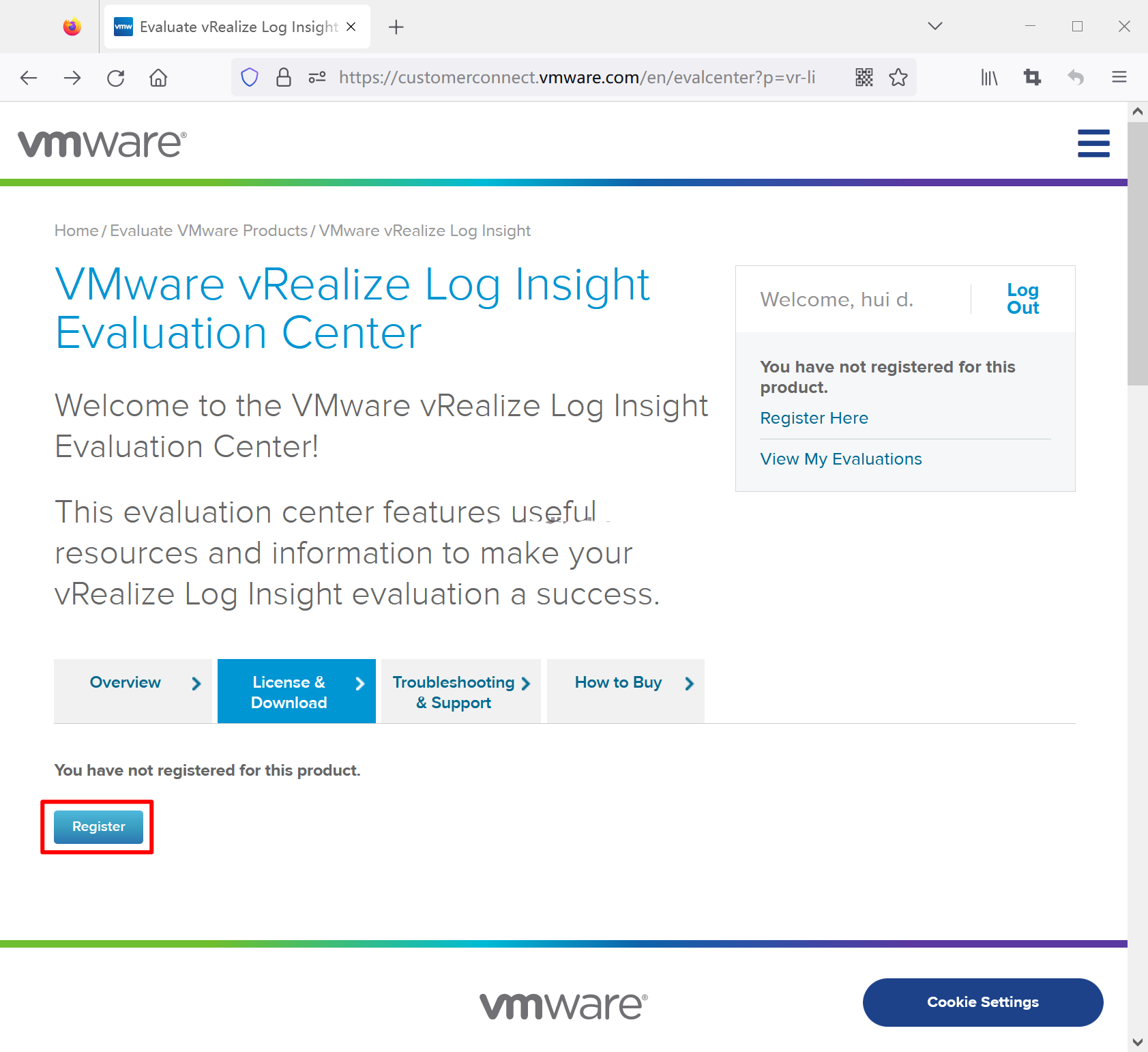The height and width of the screenshot is (1052, 1148).
Task: Bookmark this page with the star
Action: point(898,78)
